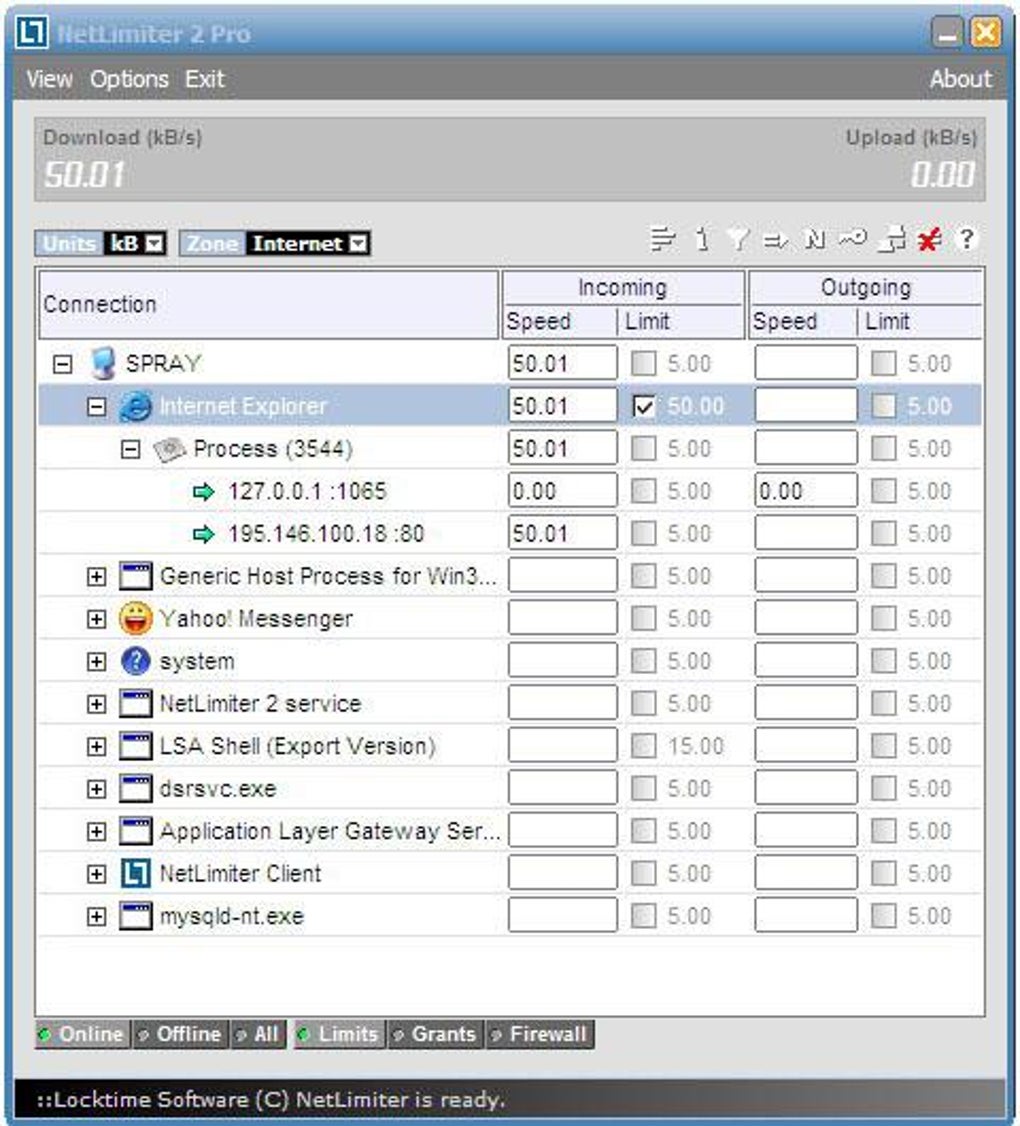1020x1126 pixels.
Task: Click the network computers toolbar icon
Action: [892, 239]
